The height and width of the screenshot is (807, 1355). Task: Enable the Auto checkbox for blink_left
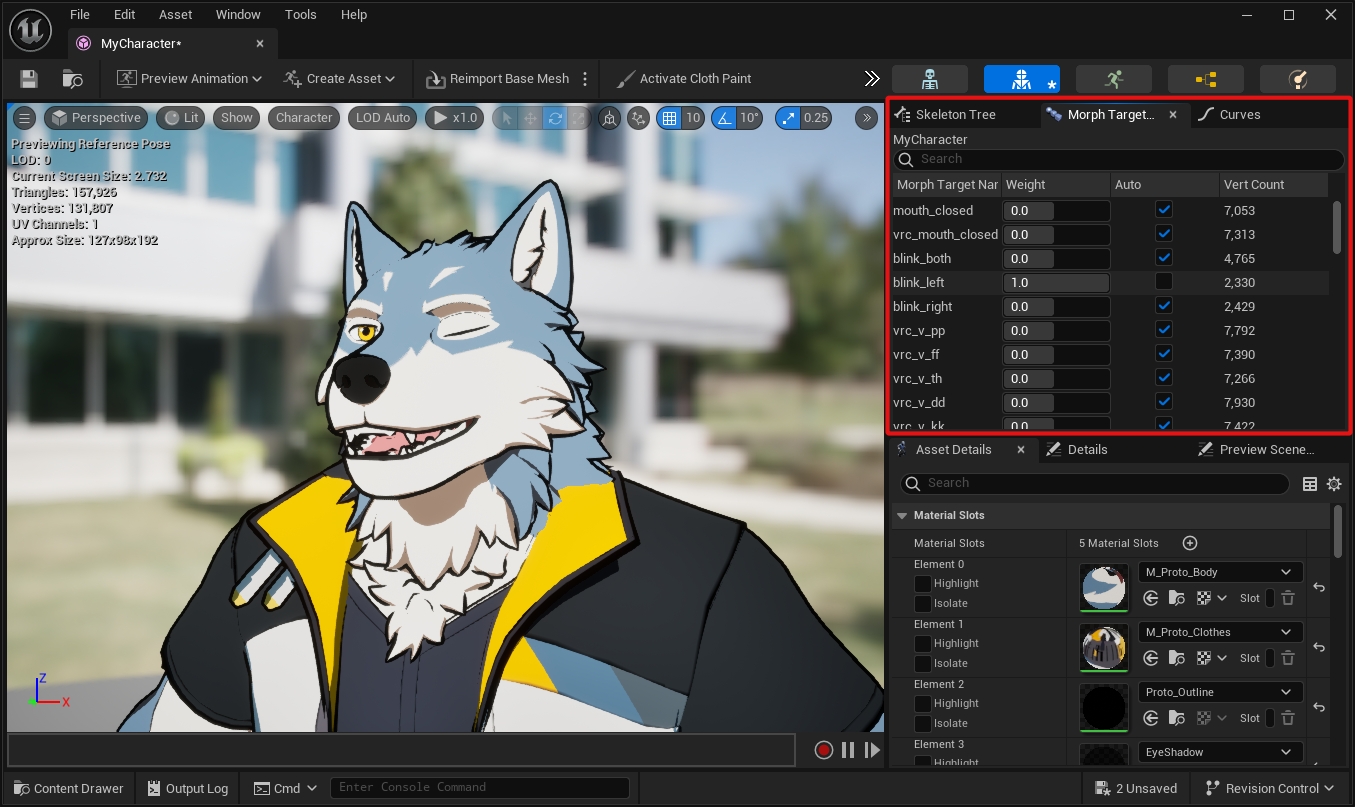[x=1163, y=282]
